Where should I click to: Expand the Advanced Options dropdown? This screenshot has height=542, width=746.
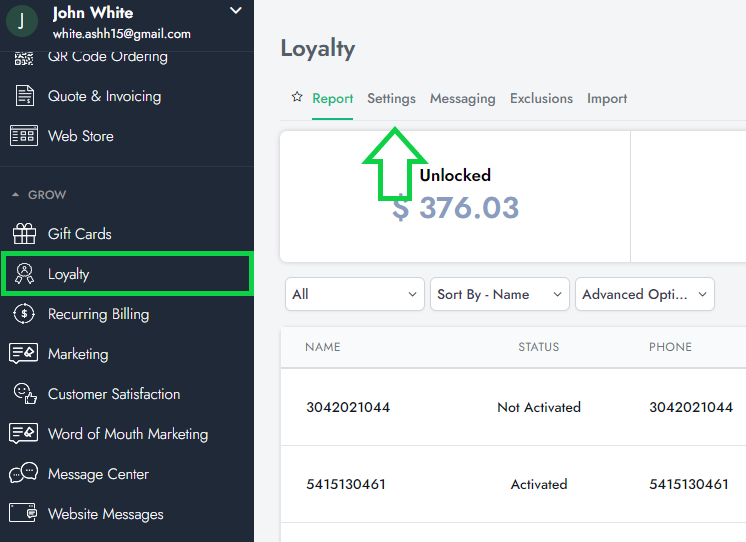pos(644,294)
